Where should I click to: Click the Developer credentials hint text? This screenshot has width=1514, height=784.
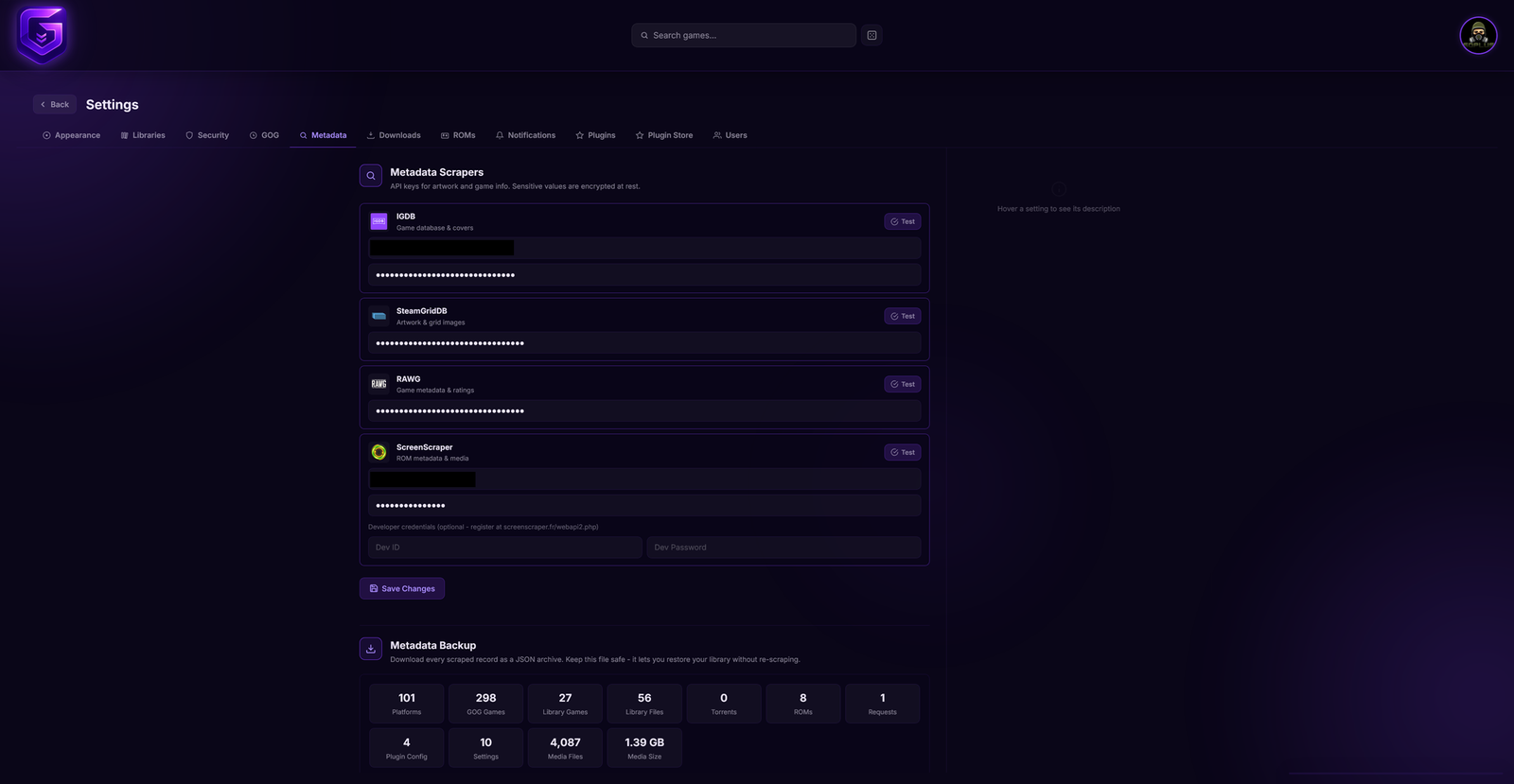pos(484,527)
